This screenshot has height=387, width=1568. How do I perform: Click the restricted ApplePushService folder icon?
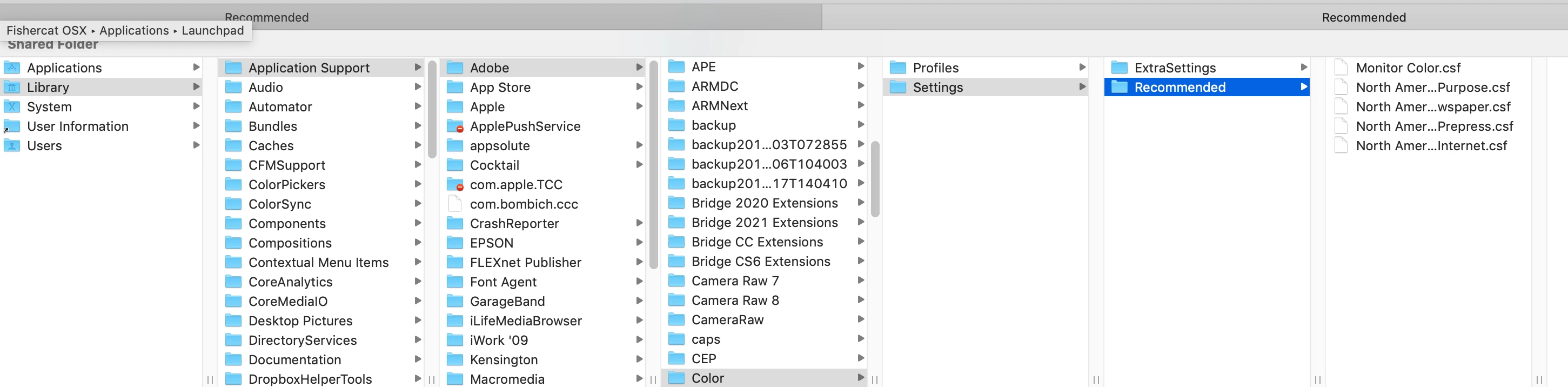(x=455, y=126)
